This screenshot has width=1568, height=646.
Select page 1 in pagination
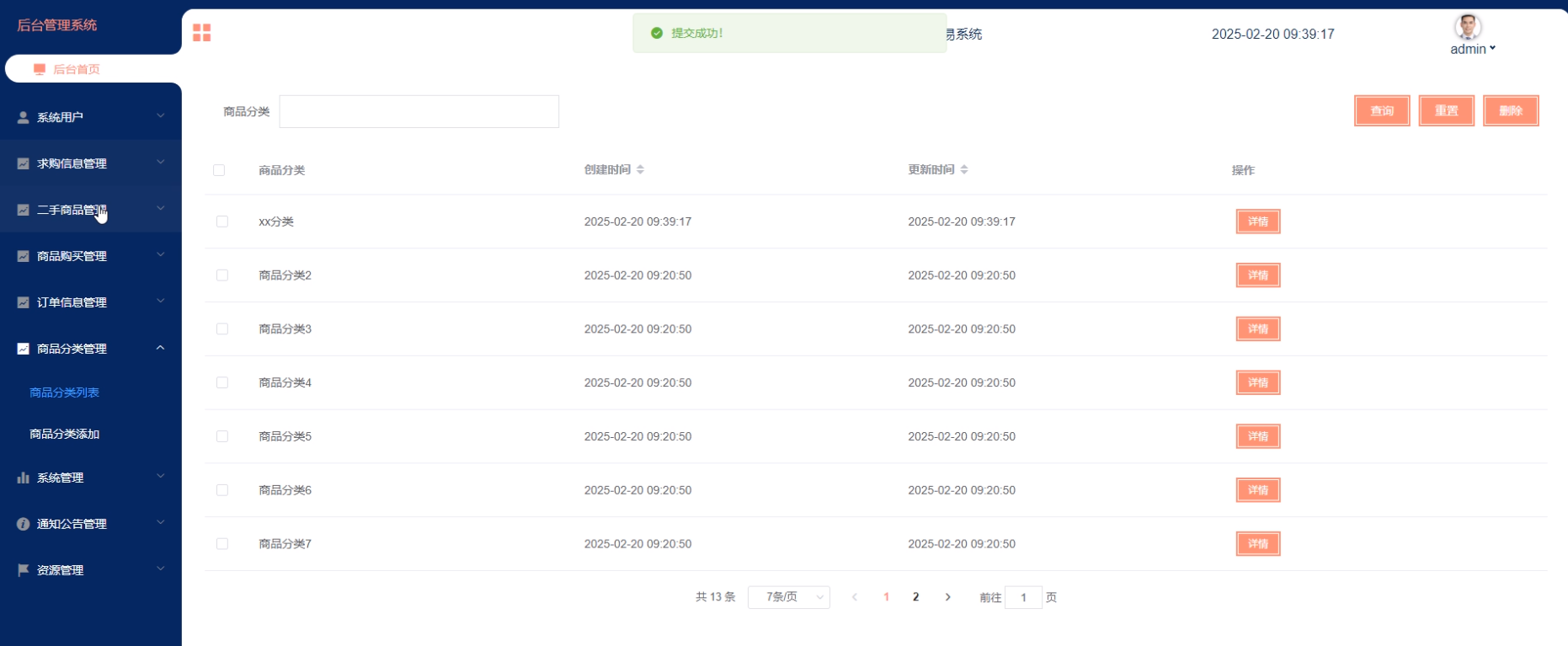(886, 597)
